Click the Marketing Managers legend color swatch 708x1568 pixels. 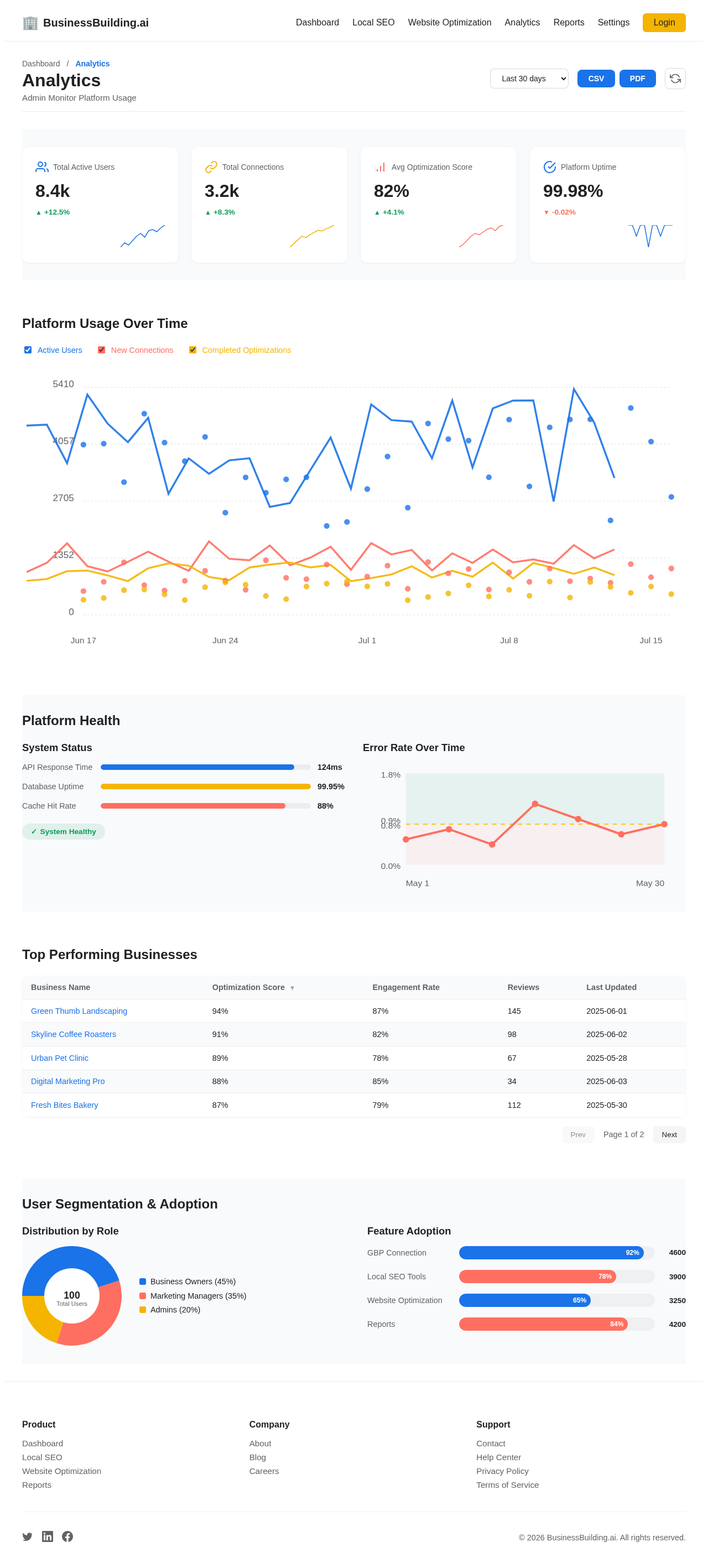click(143, 1295)
